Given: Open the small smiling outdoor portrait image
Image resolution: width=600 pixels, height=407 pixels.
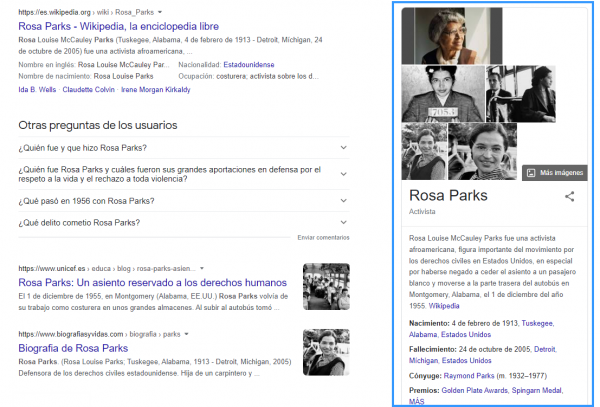Looking at the screenshot, I should pos(424,151).
